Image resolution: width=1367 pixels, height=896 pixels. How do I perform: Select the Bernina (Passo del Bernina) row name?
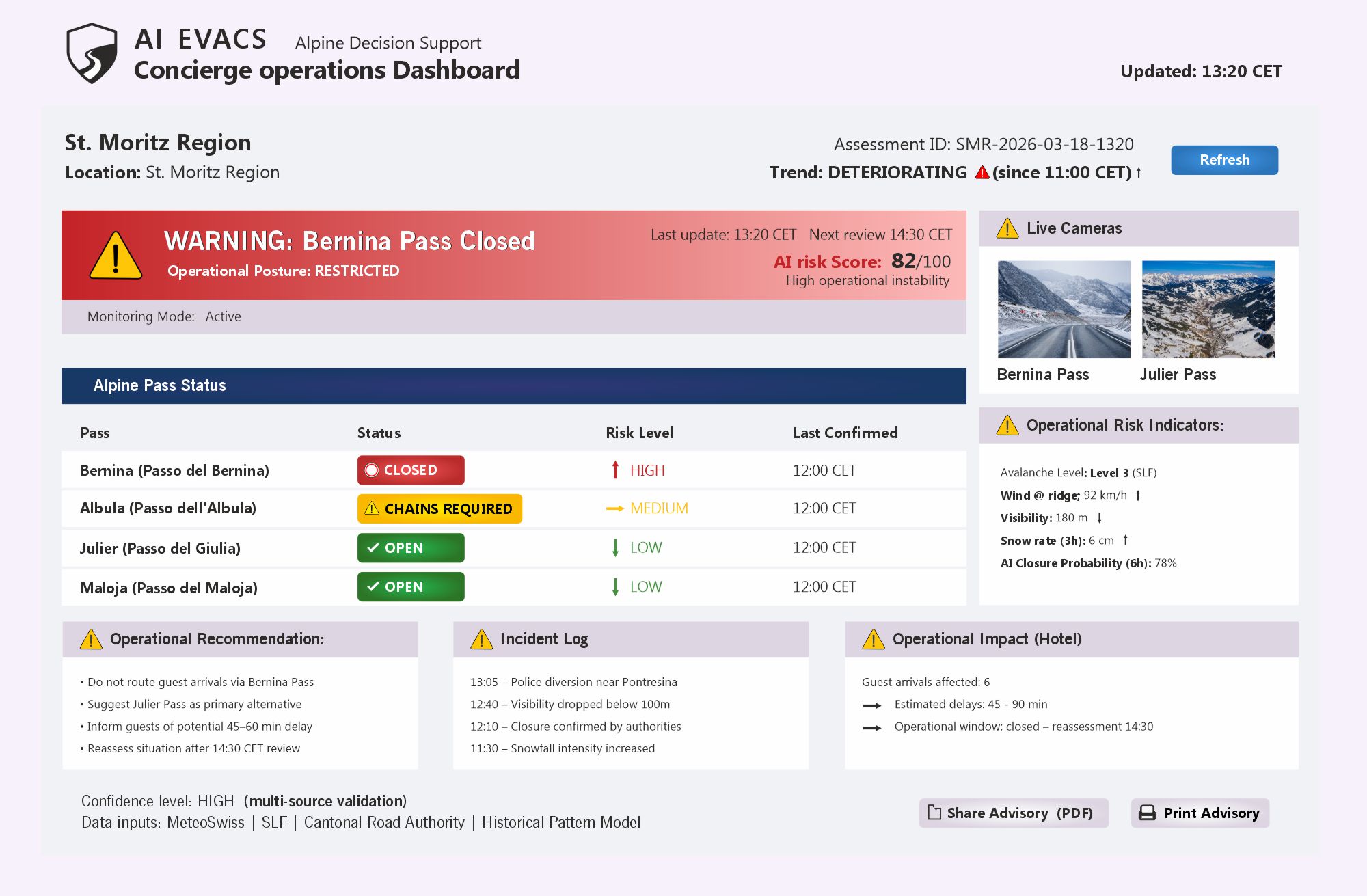click(x=175, y=470)
